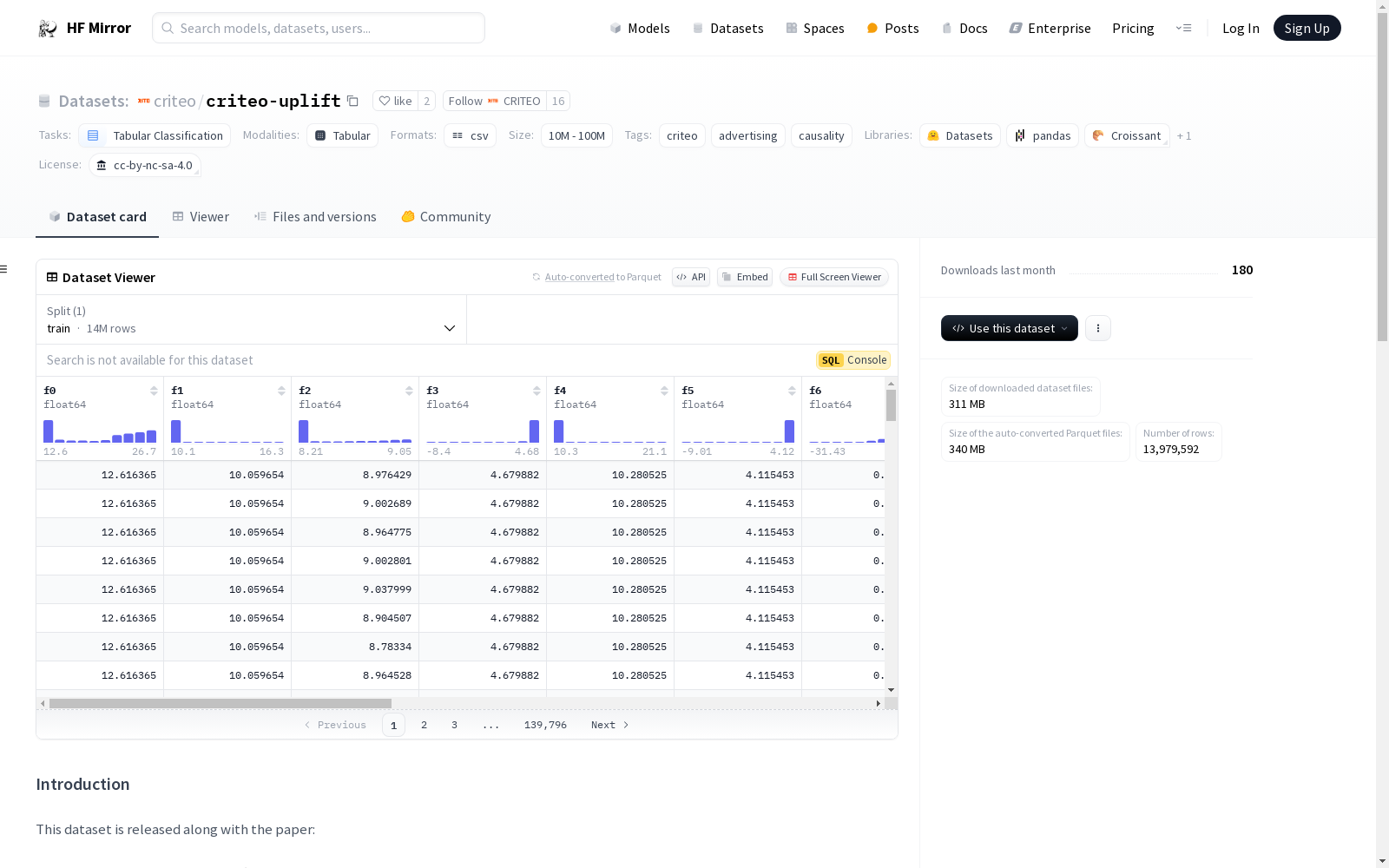Click the Sign Up button
1389x868 pixels.
click(x=1307, y=28)
